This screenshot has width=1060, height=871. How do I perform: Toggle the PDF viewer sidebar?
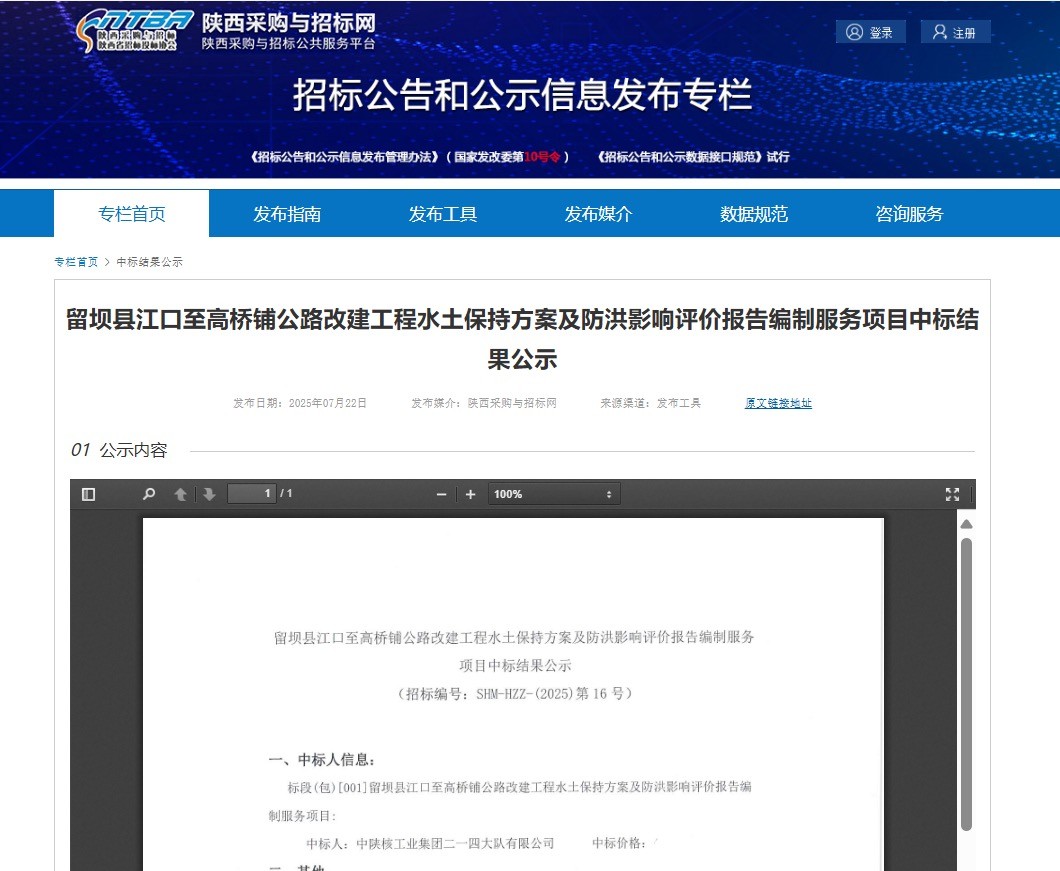(88, 494)
